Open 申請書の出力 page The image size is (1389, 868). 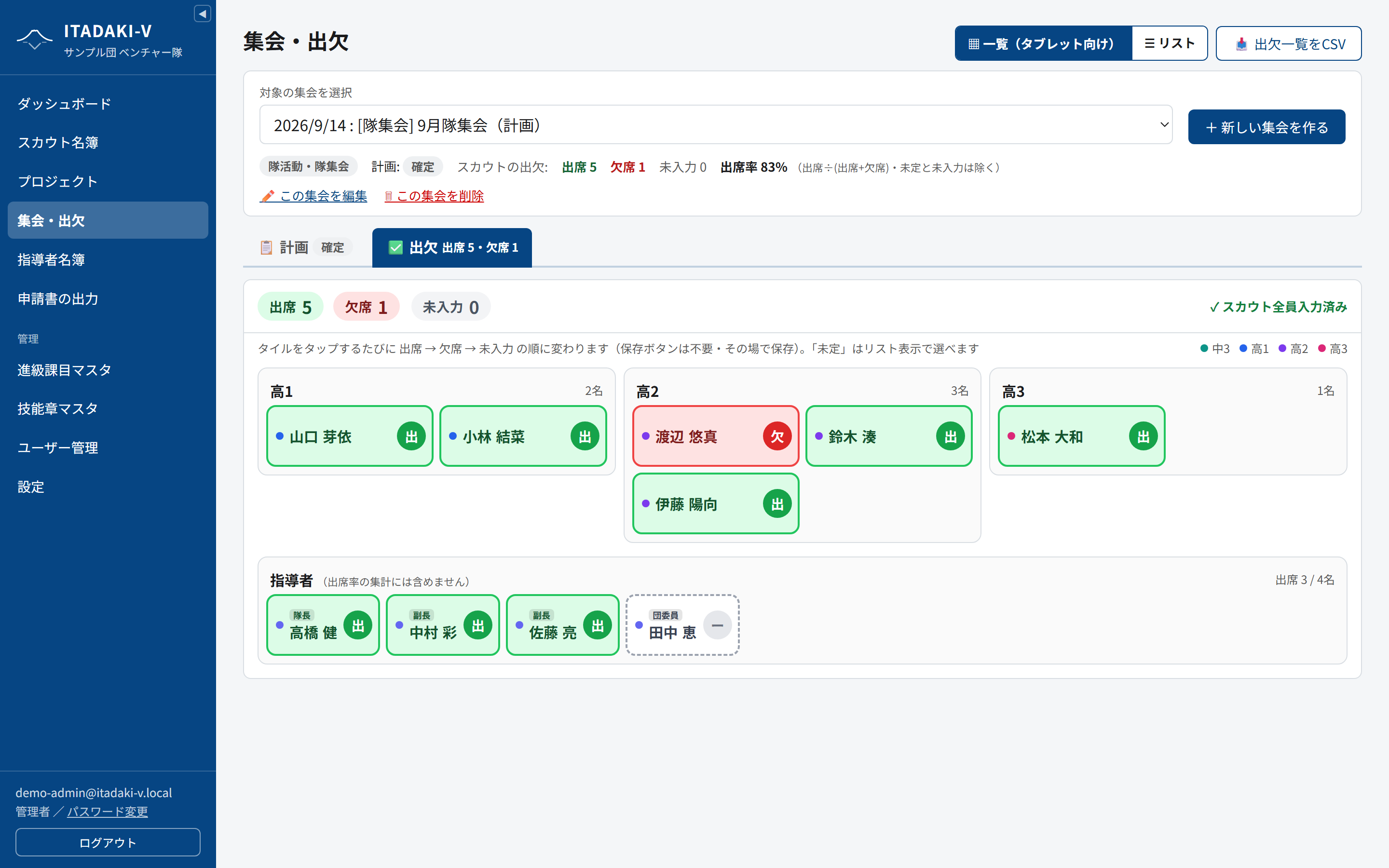tap(108, 298)
